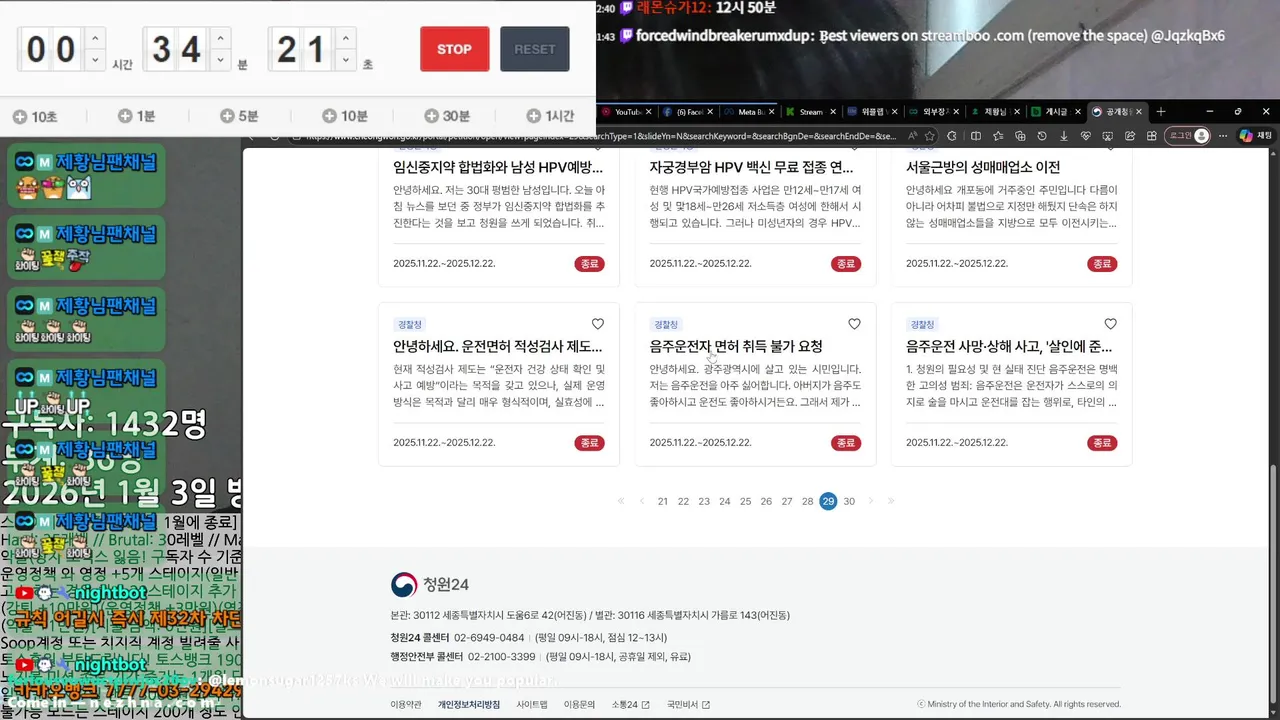Switch to the Stream browser tab
Image resolution: width=1280 pixels, height=720 pixels.
tap(810, 112)
